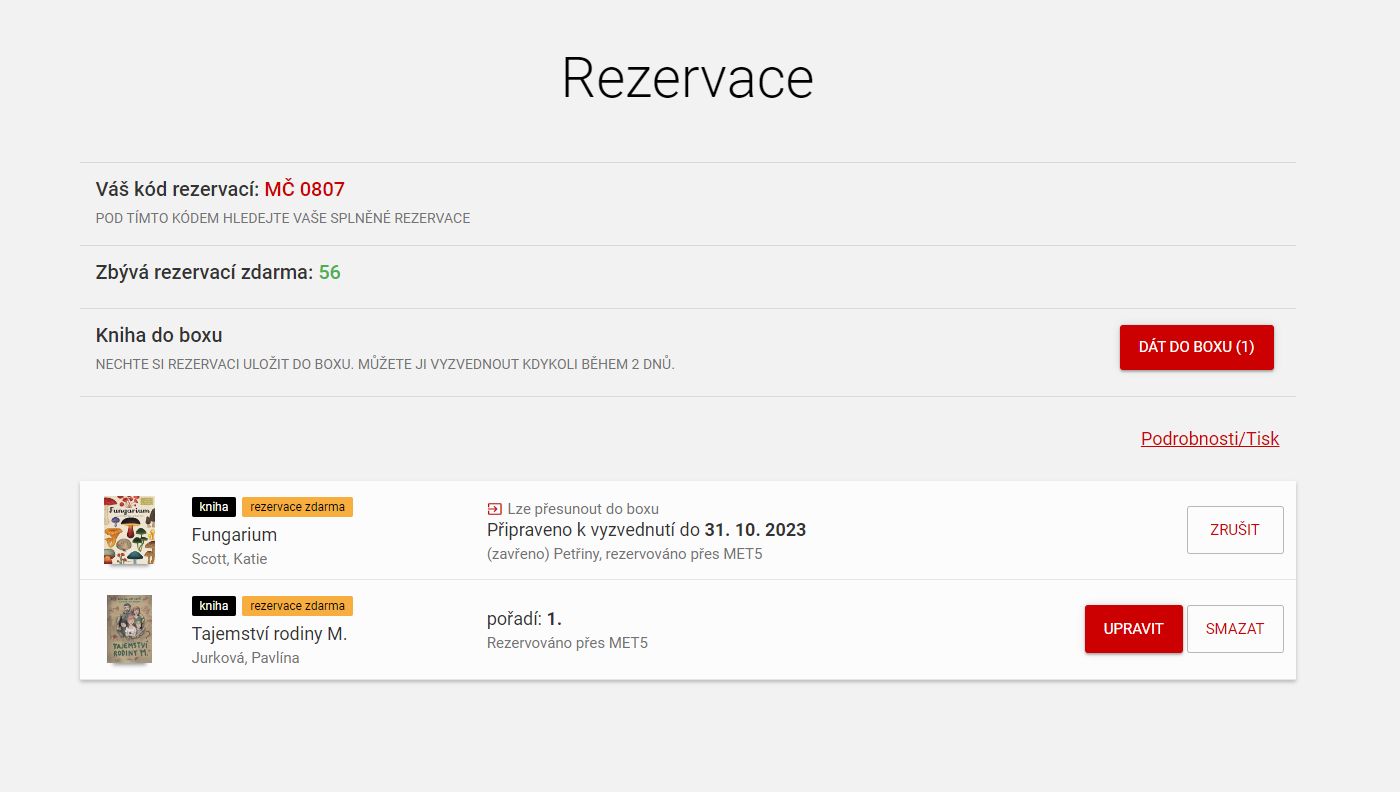Click the red reservation code MČ 0807
Image resolution: width=1400 pixels, height=792 pixels.
coord(304,189)
